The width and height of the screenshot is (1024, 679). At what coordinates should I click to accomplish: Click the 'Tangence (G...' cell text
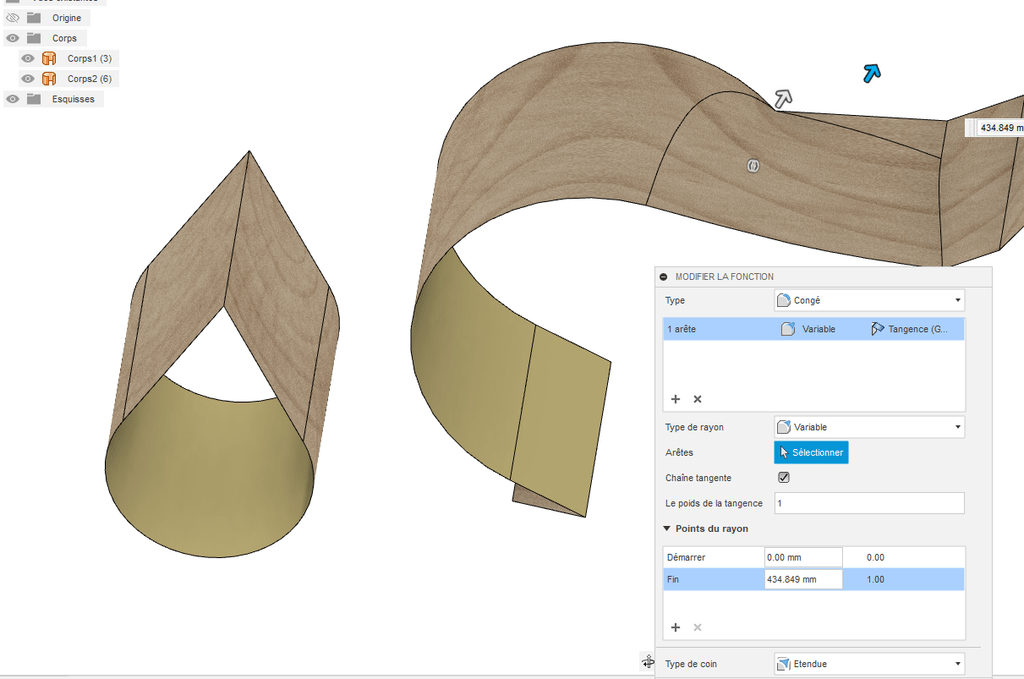coord(918,329)
